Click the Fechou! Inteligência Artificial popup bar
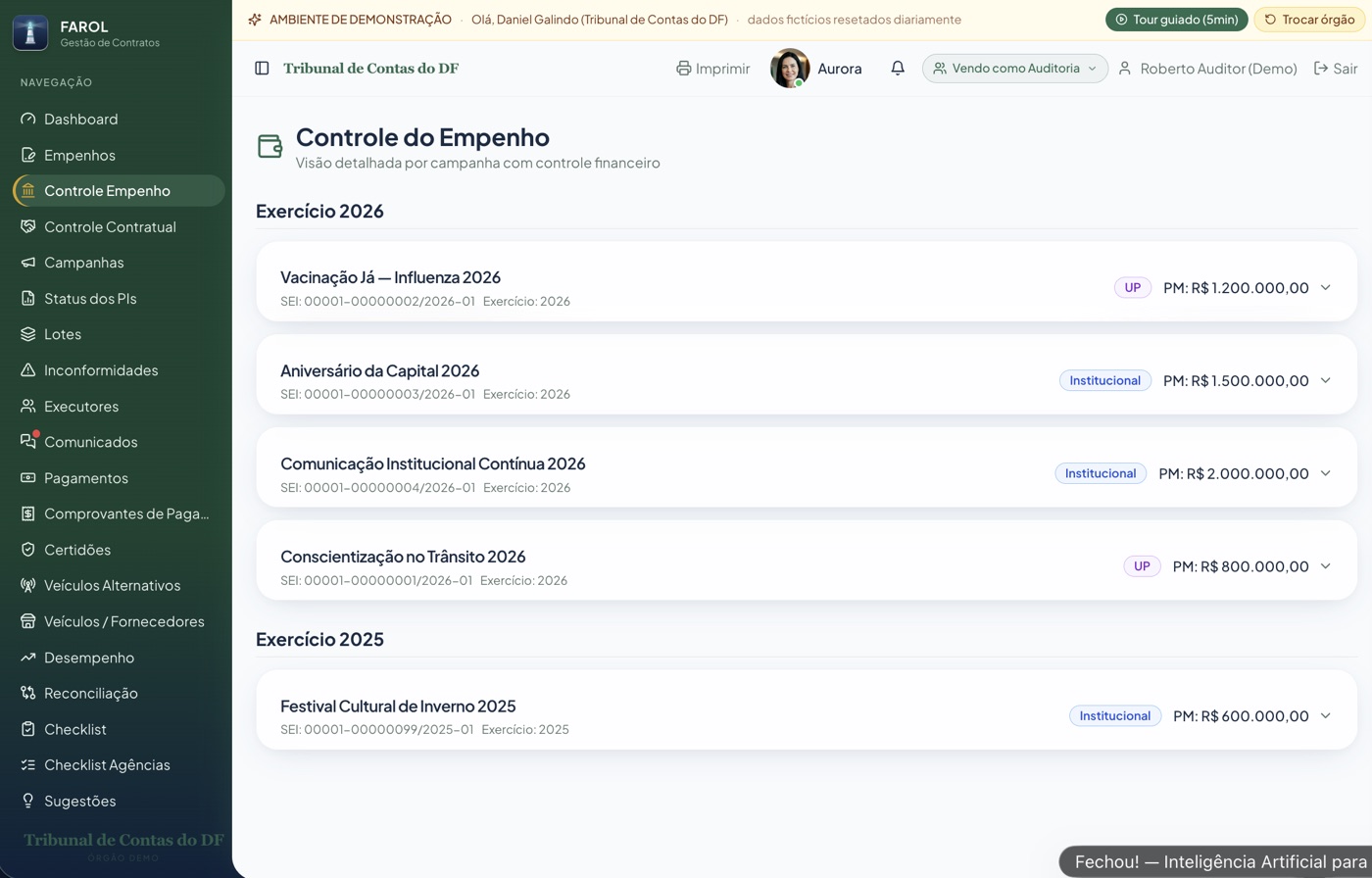Viewport: 1372px width, 878px height. pos(1215,862)
